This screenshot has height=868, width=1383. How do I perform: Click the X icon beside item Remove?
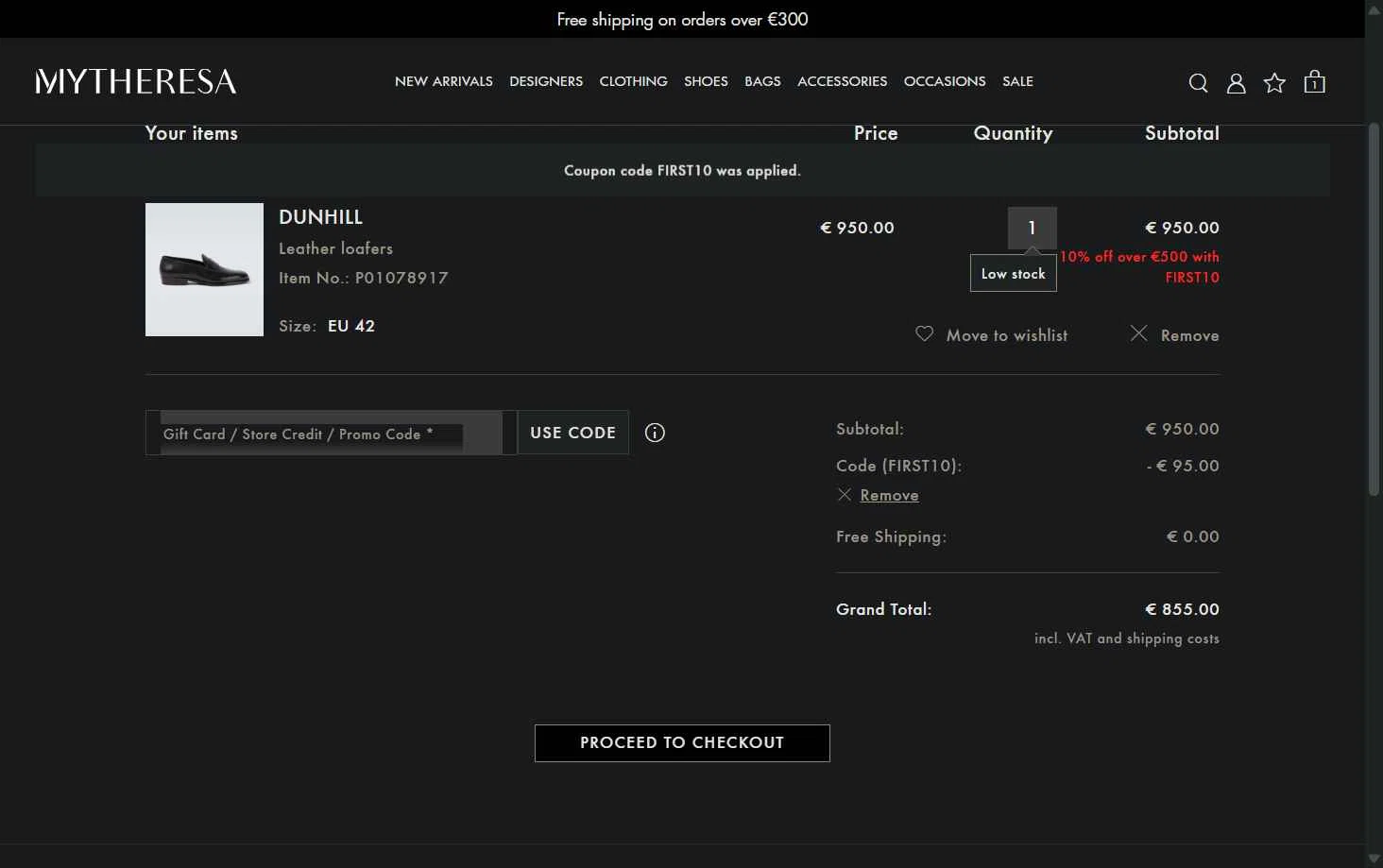click(x=1138, y=333)
